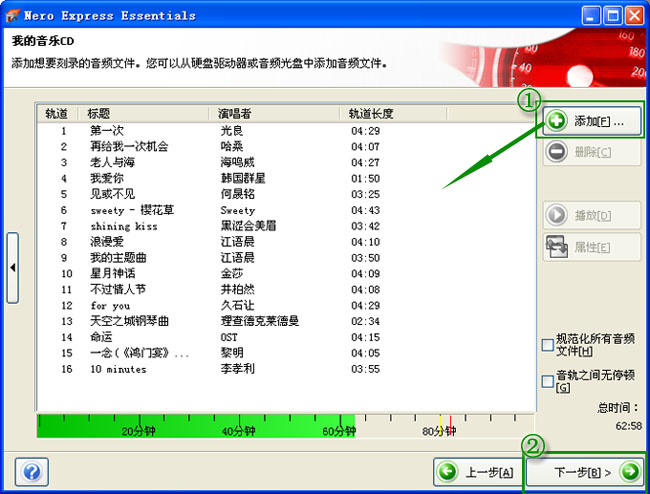Select track 10 minutes
This screenshot has height=494, width=650.
click(119, 369)
